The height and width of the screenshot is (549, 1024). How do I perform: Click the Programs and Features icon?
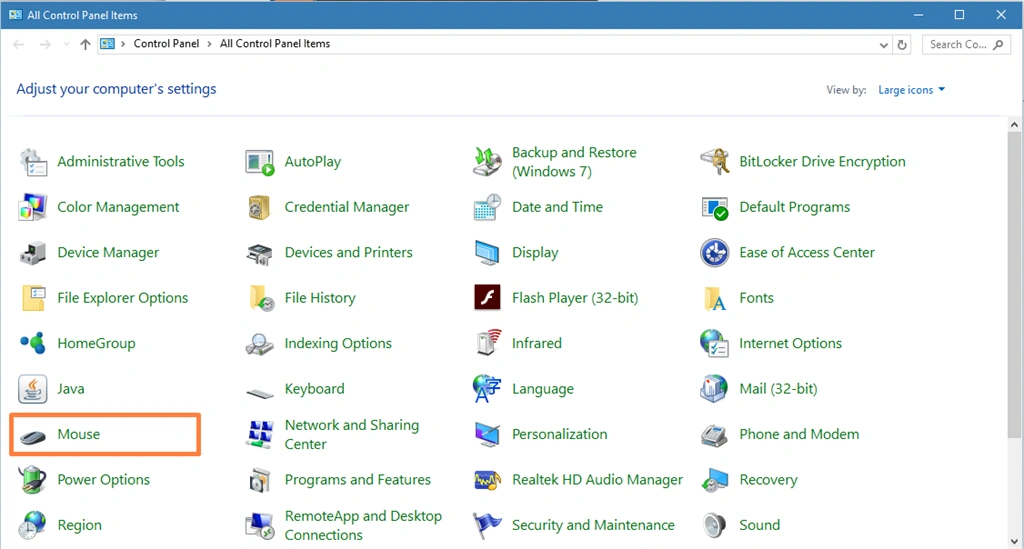pos(260,480)
